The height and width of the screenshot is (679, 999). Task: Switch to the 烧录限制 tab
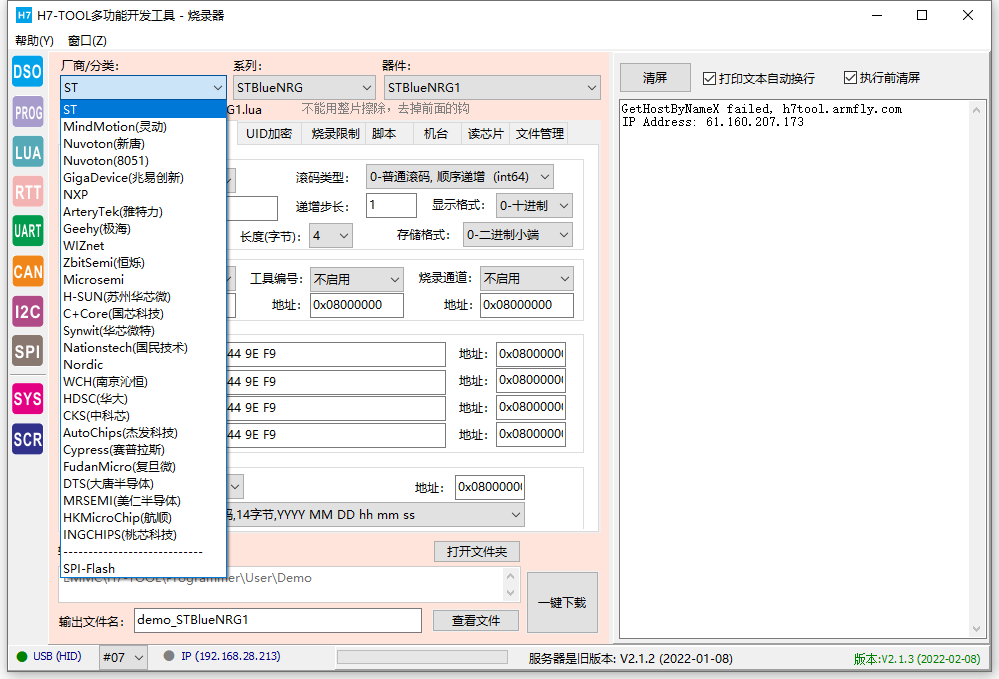[335, 134]
